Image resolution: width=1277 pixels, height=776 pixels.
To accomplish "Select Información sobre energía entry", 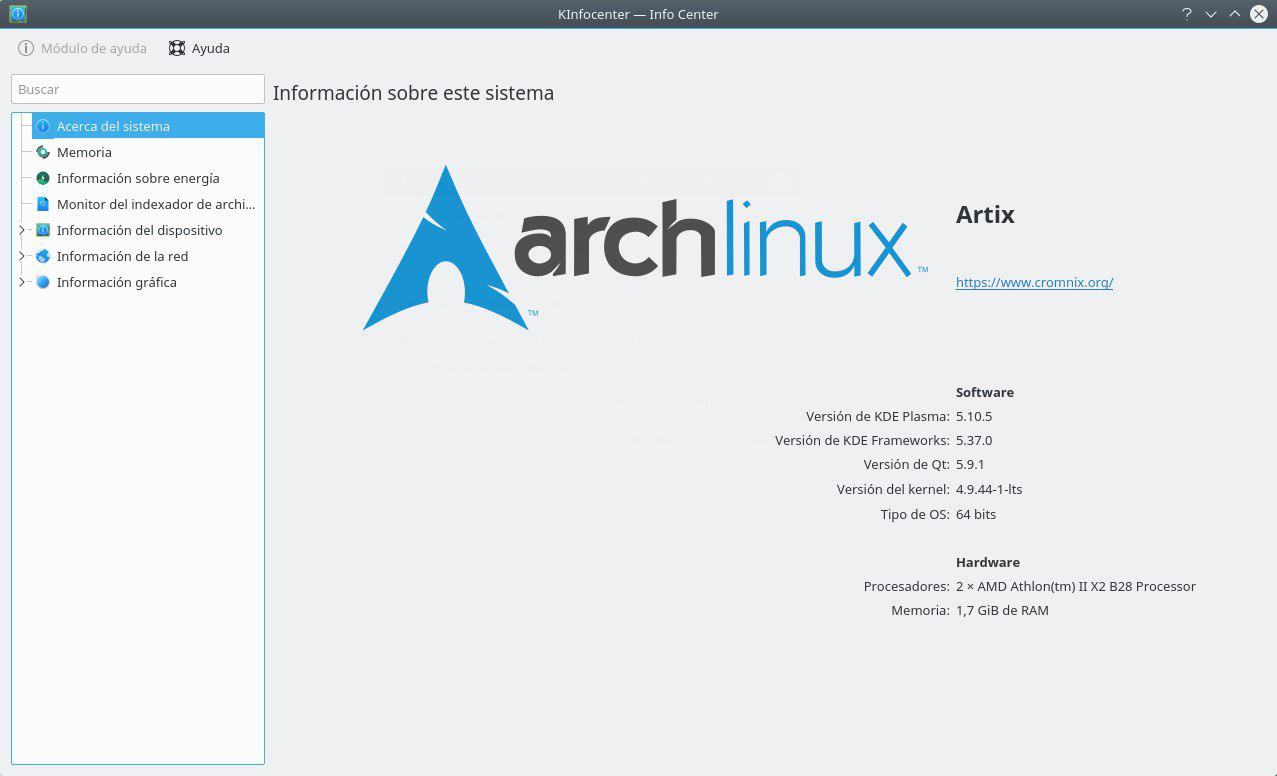I will (x=138, y=178).
